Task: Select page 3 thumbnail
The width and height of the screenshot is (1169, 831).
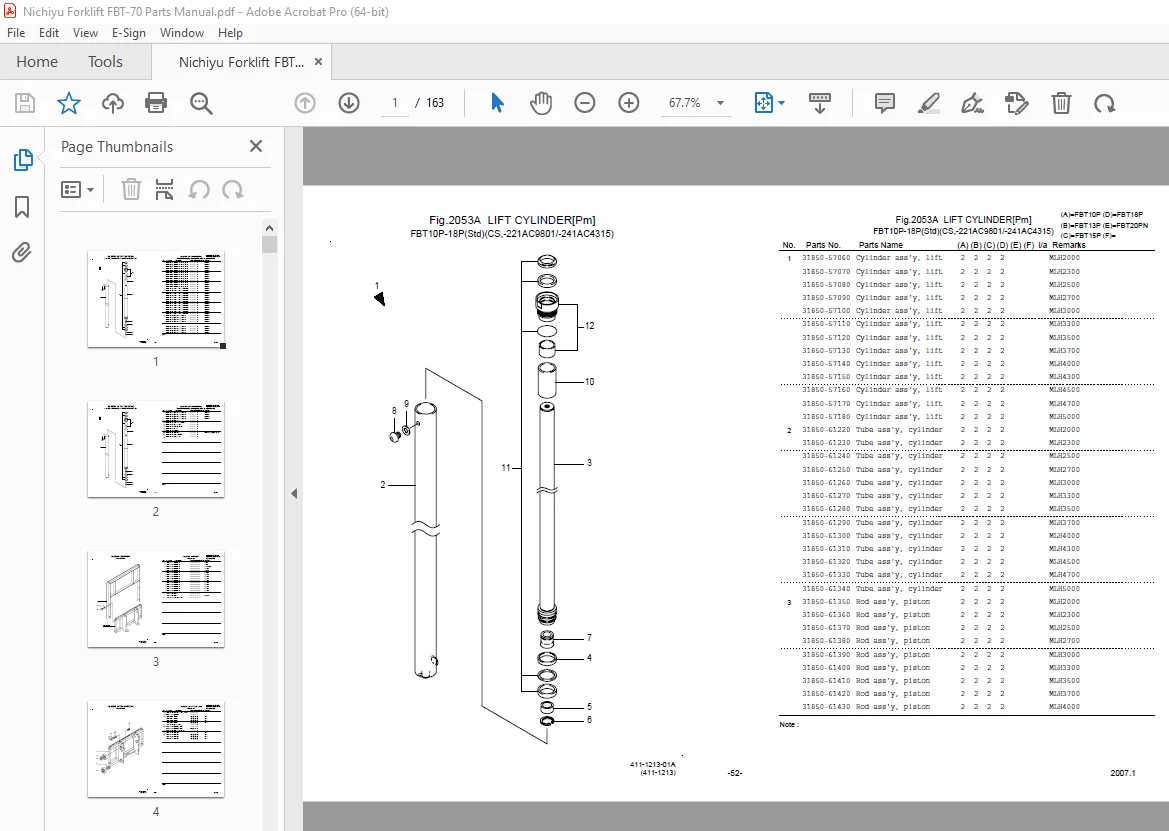Action: tap(156, 599)
